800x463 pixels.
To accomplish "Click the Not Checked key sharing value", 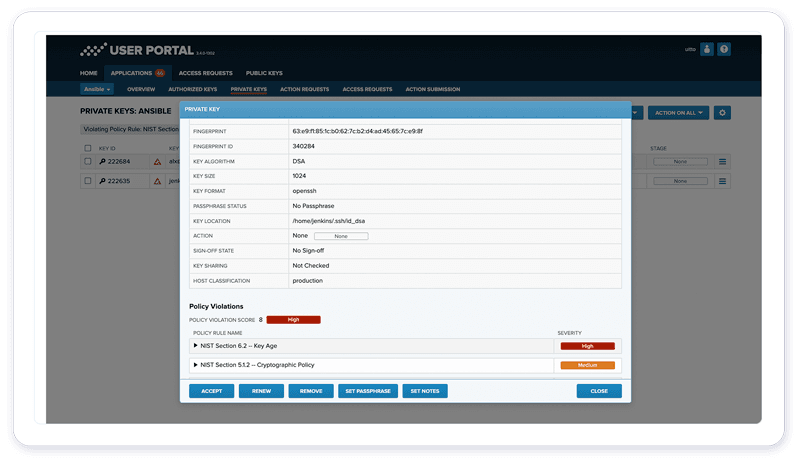I will [x=311, y=265].
